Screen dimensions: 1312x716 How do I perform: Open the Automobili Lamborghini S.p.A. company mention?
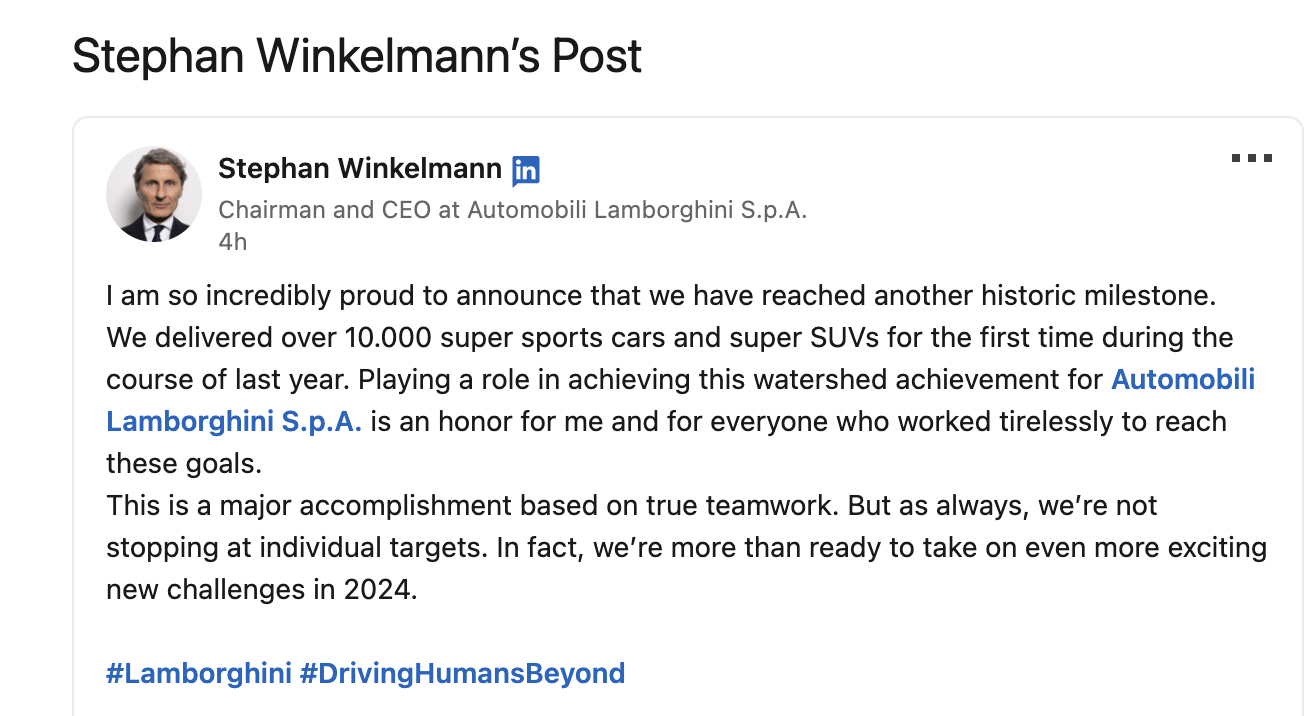tap(1182, 380)
